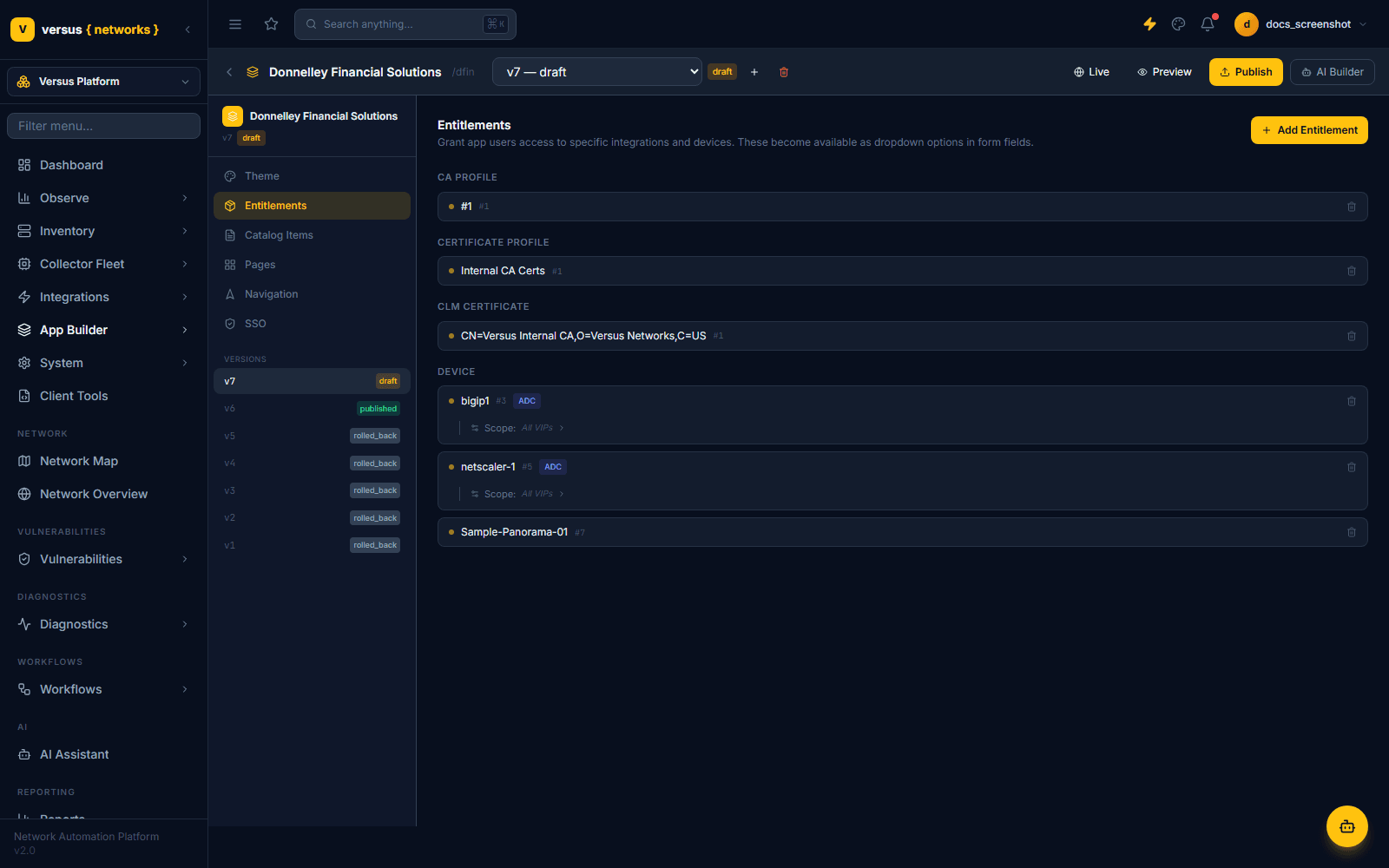This screenshot has height=868, width=1389.
Task: Open the theme palette icon in header
Action: pos(1178,24)
